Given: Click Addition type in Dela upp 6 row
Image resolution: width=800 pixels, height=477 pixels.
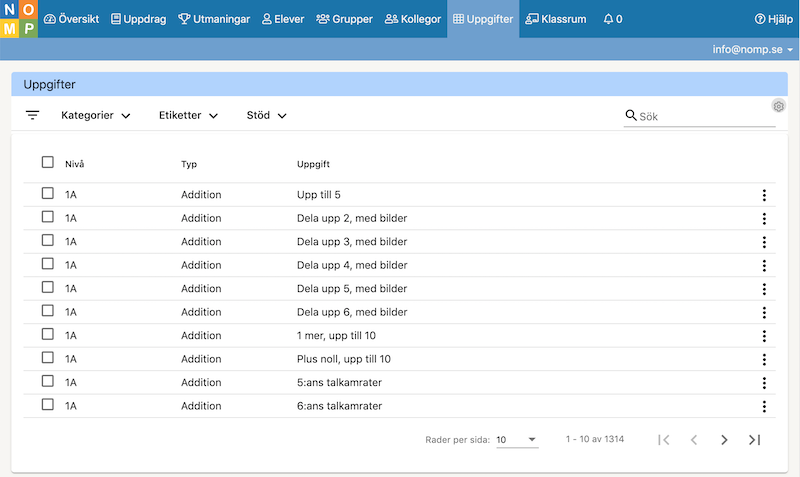Looking at the screenshot, I should pos(201,312).
